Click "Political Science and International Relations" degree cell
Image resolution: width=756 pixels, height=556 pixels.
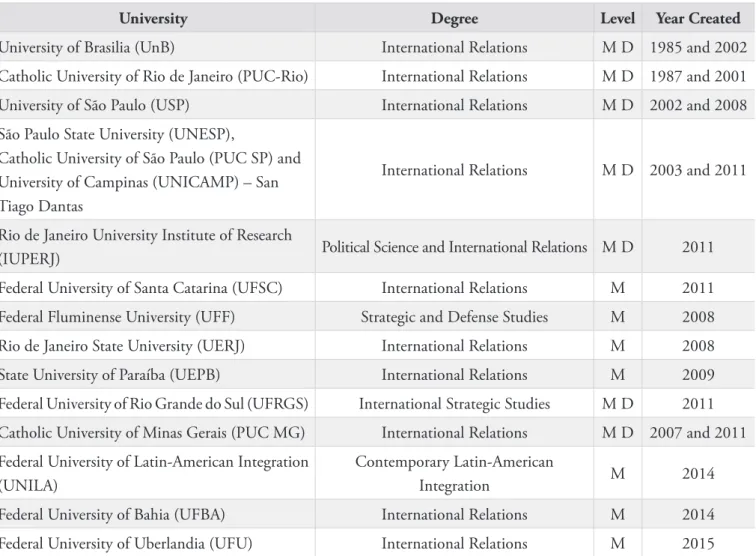tap(455, 247)
